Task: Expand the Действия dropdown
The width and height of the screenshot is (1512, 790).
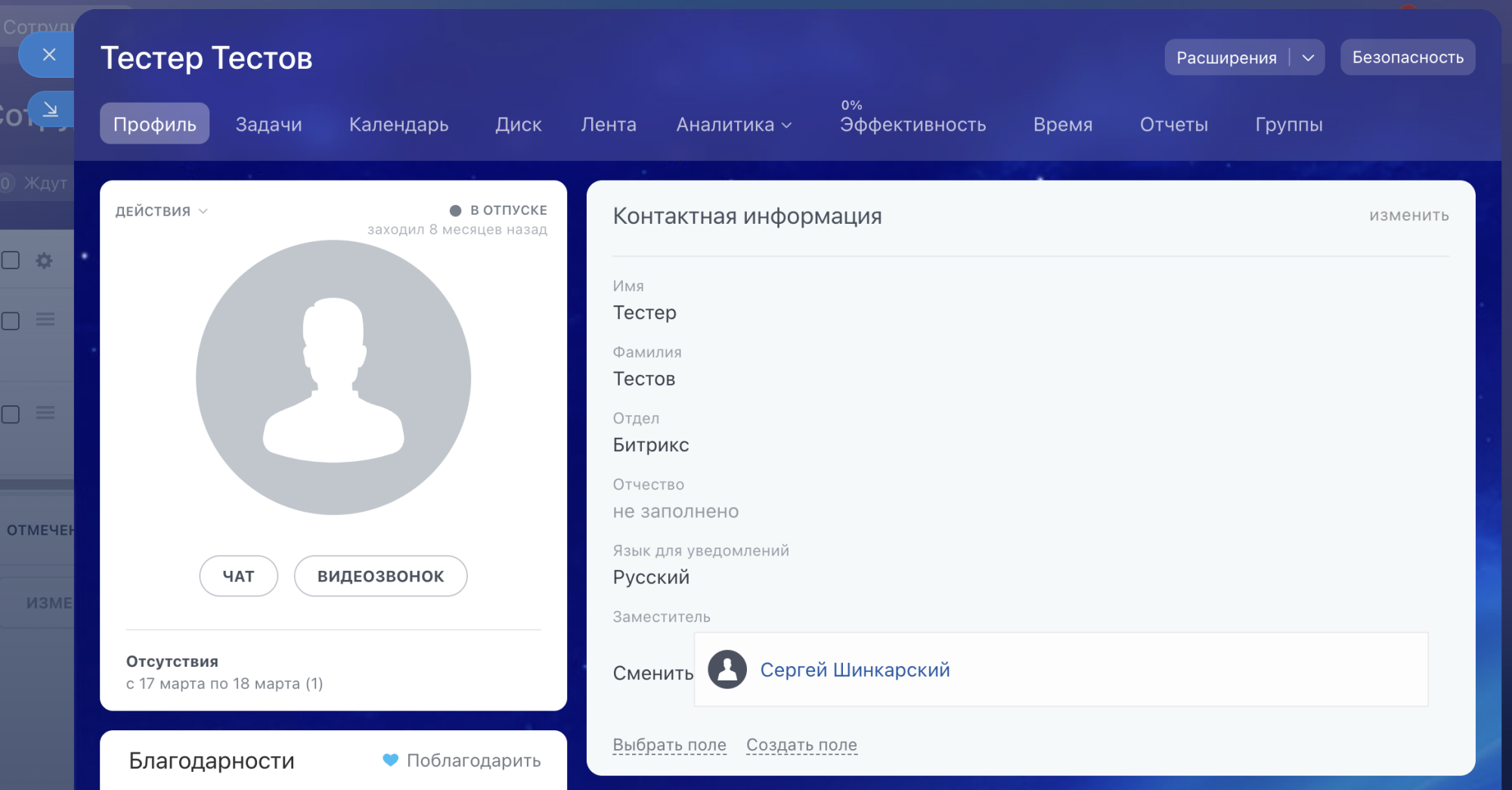Action: point(161,212)
